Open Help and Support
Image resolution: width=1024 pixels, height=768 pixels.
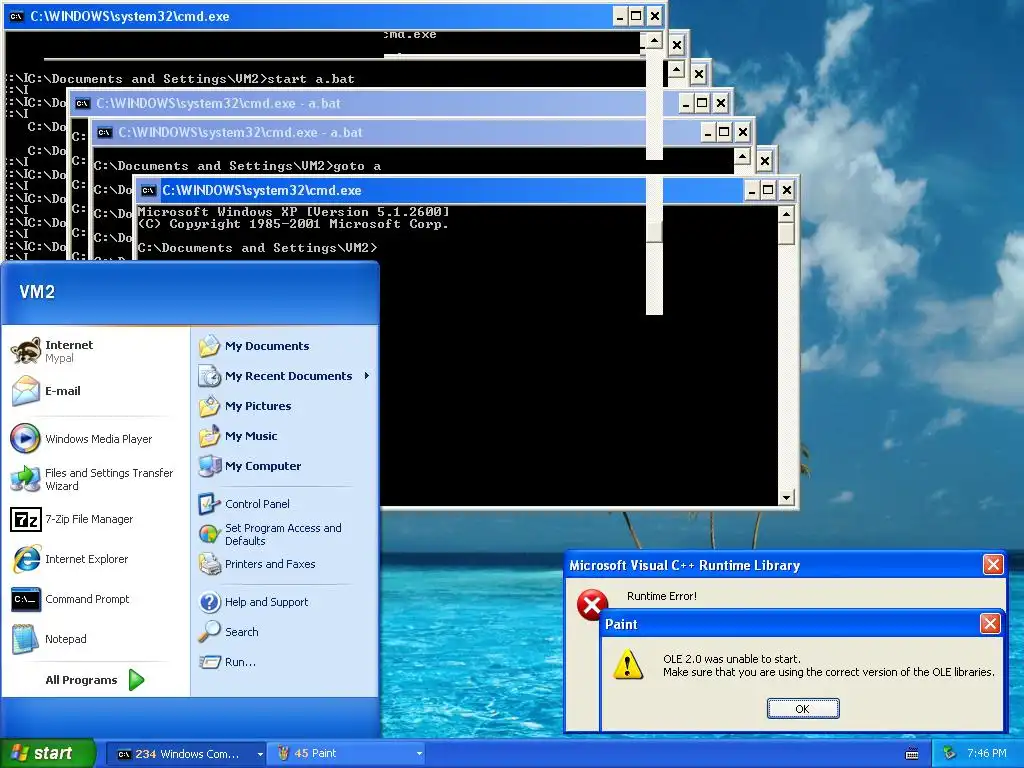point(285,602)
